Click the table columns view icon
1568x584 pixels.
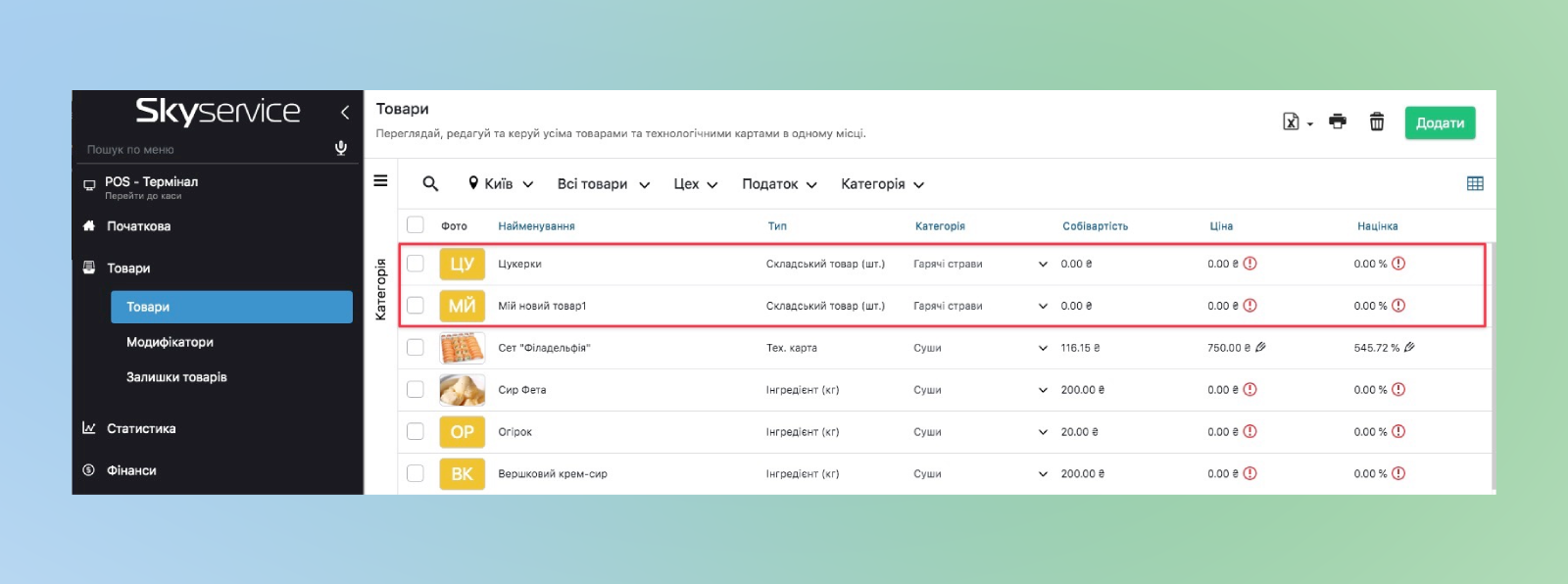coord(1475,183)
